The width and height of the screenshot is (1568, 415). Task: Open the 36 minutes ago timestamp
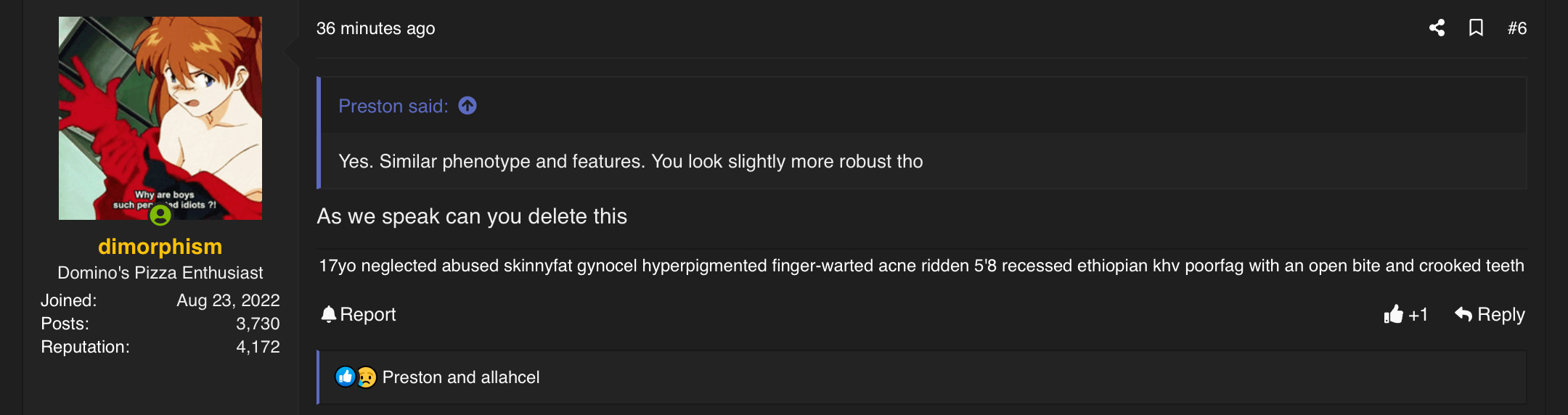376,28
